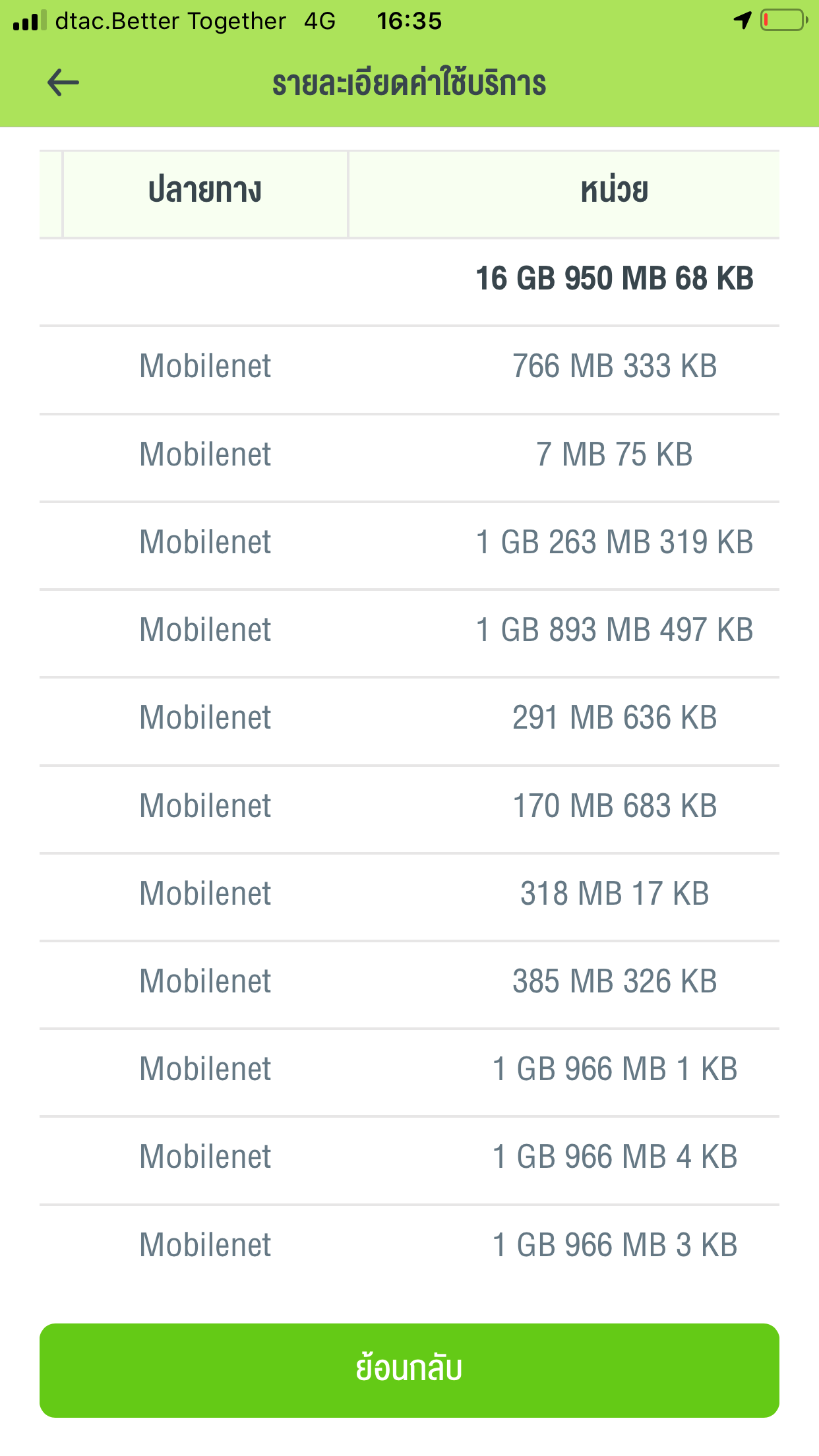
Task: Select the 16 GB 950 MB 68 KB total row
Action: pos(614,278)
